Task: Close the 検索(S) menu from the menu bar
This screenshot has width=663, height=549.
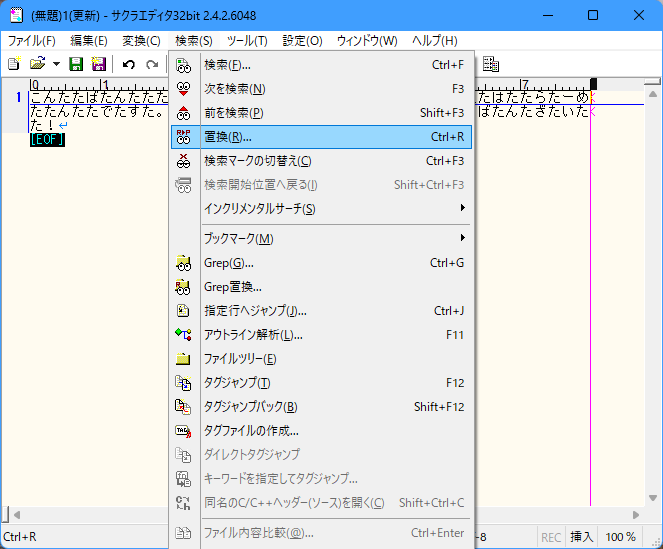Action: point(194,41)
